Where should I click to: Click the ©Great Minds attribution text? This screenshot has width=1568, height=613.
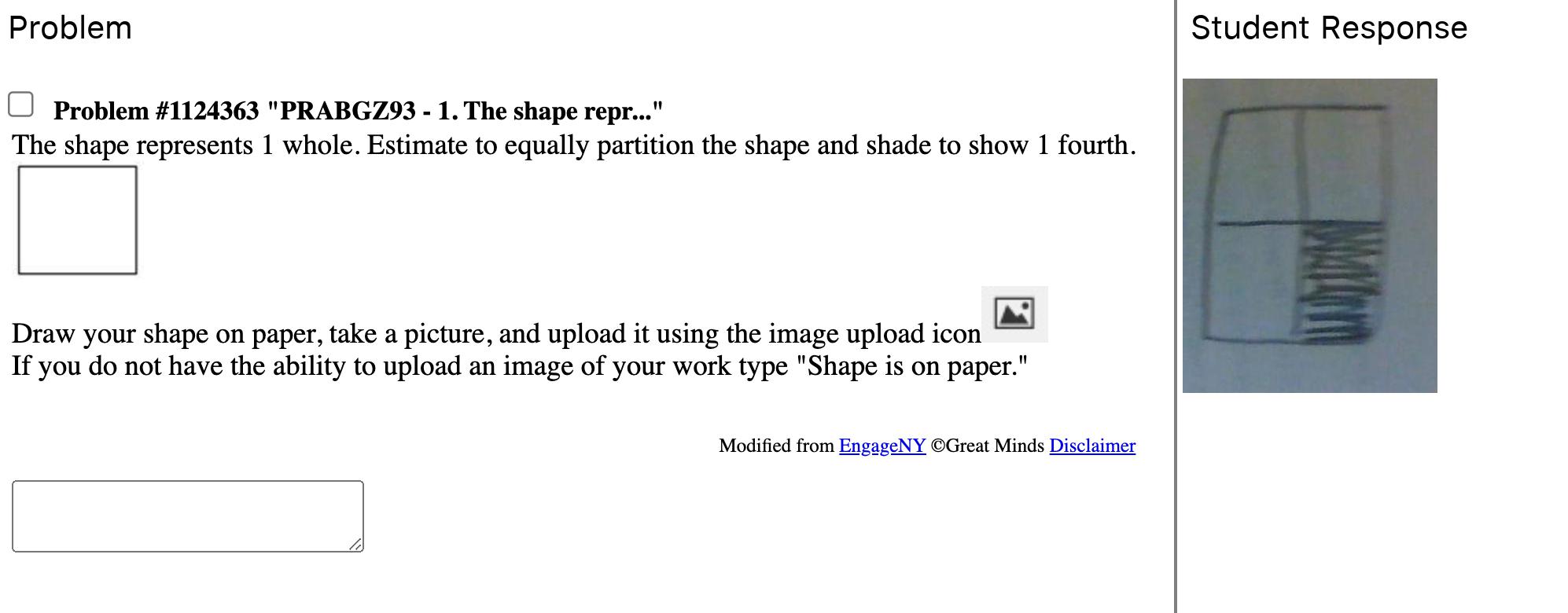pos(987,446)
